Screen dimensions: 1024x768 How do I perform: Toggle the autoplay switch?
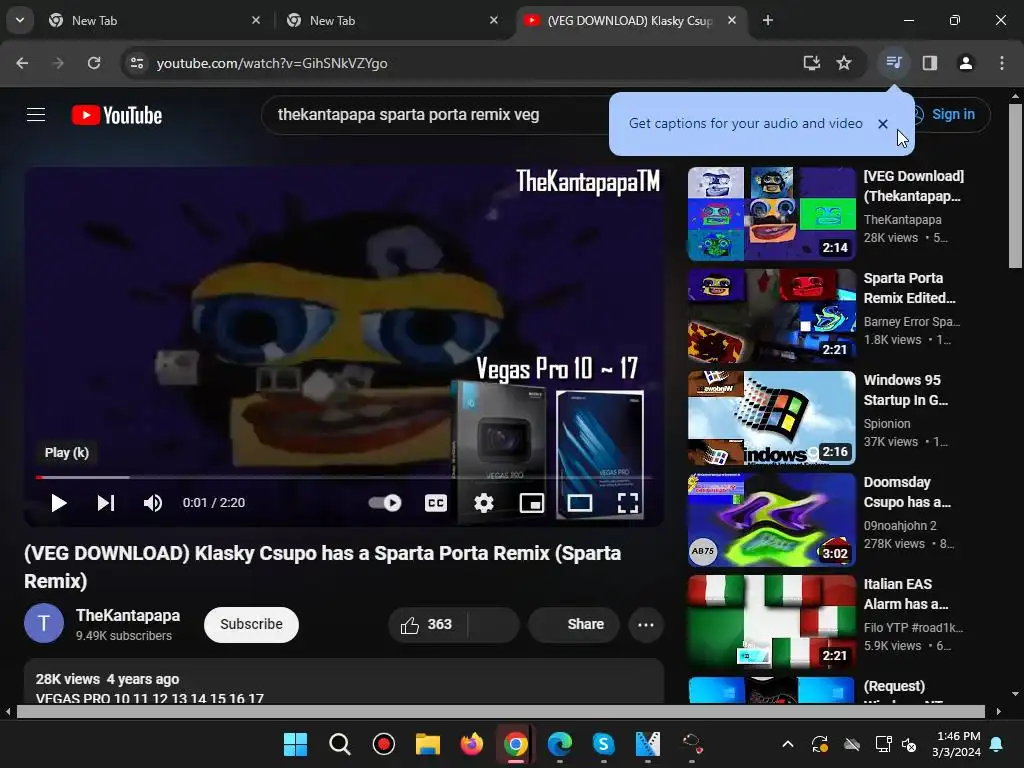click(x=385, y=503)
